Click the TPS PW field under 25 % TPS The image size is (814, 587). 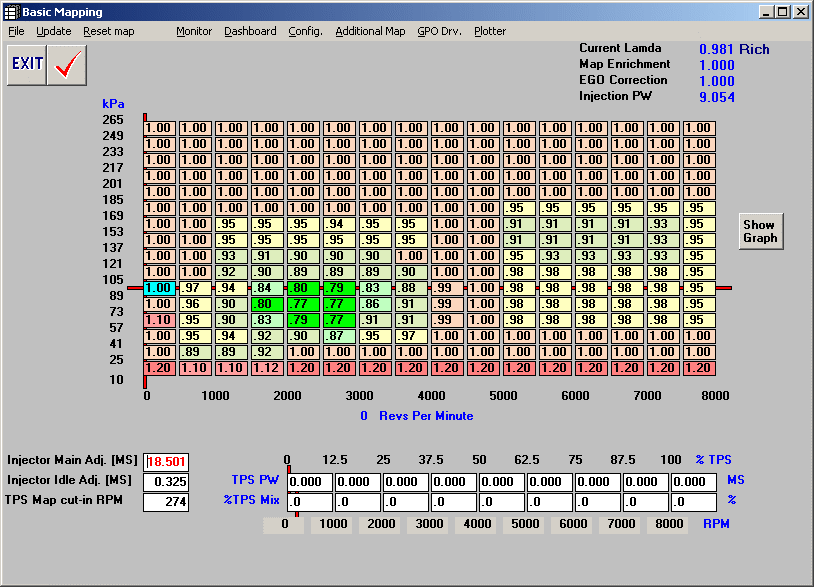(406, 482)
